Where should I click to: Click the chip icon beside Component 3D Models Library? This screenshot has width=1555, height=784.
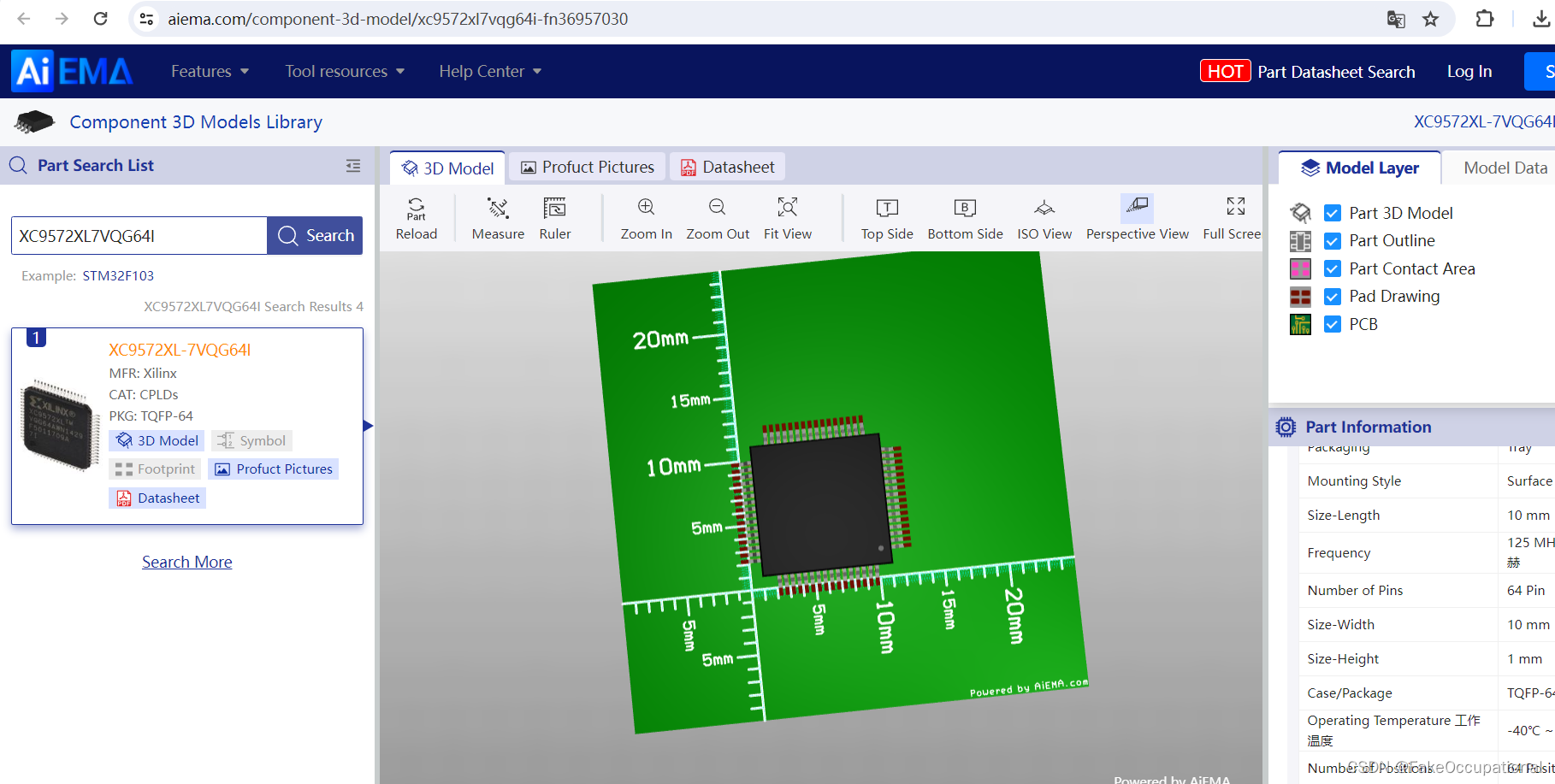(x=34, y=121)
